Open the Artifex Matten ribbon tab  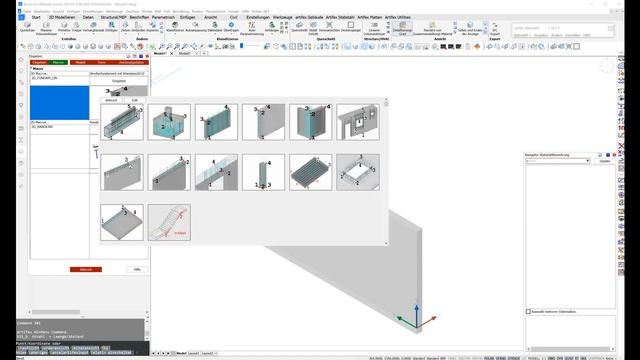click(369, 17)
